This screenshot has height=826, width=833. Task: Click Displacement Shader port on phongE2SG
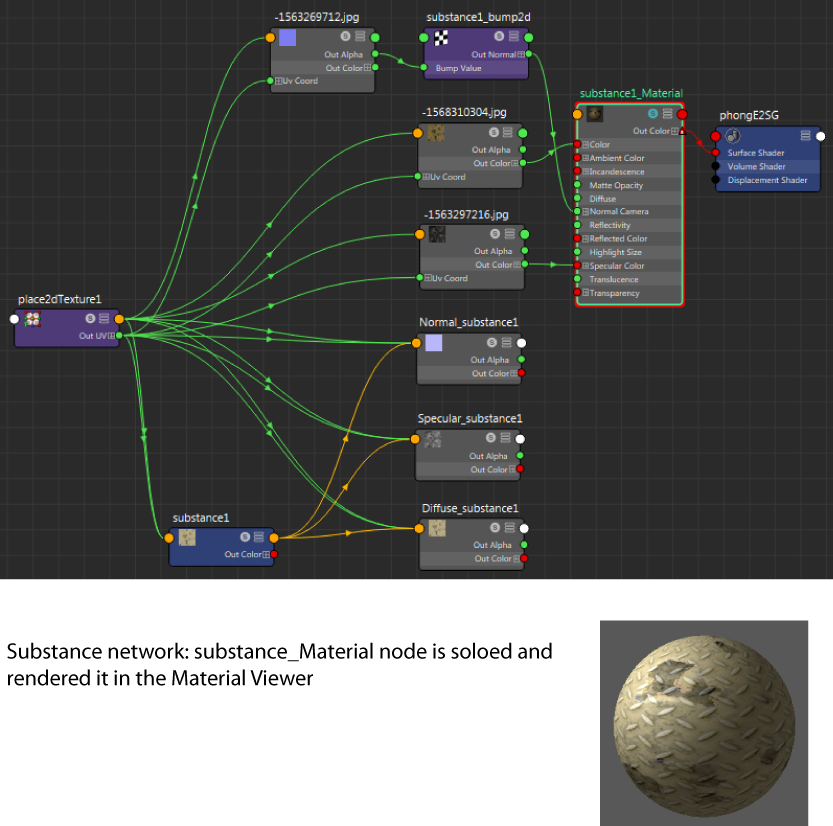point(716,180)
